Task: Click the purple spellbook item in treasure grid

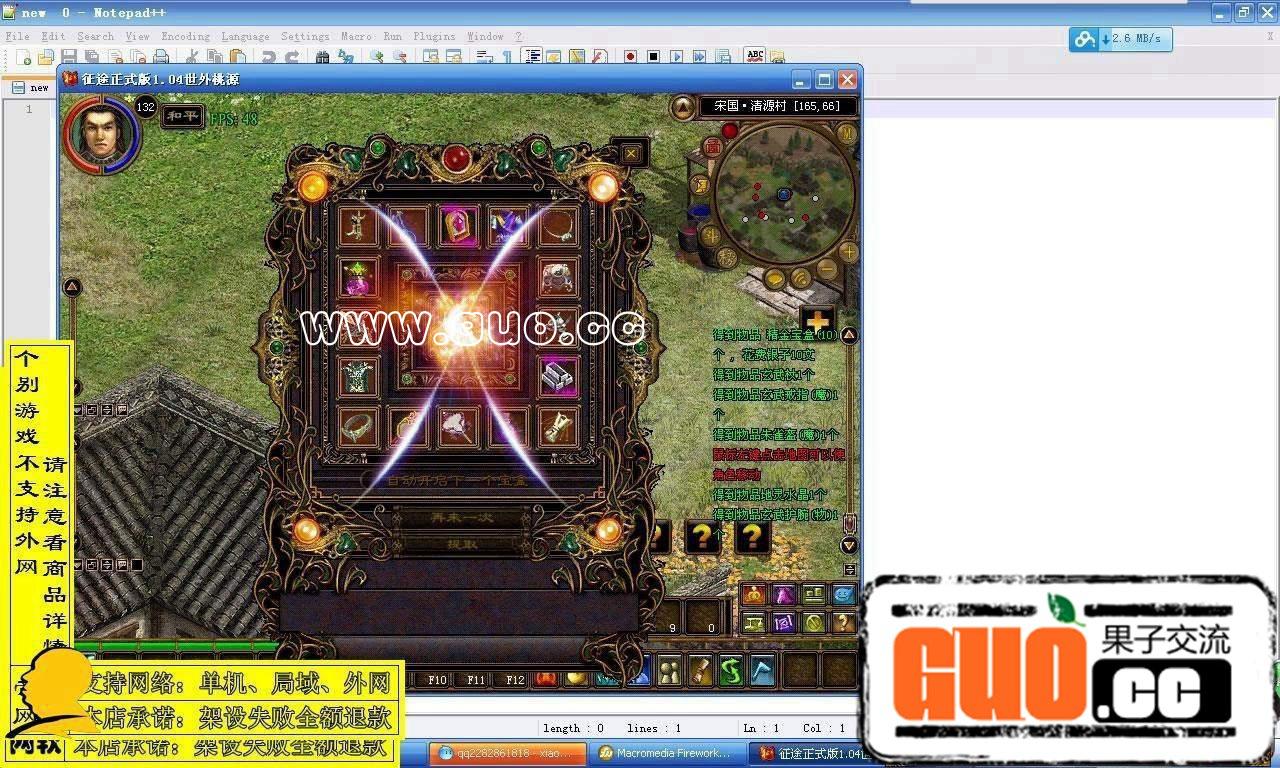Action: (458, 226)
